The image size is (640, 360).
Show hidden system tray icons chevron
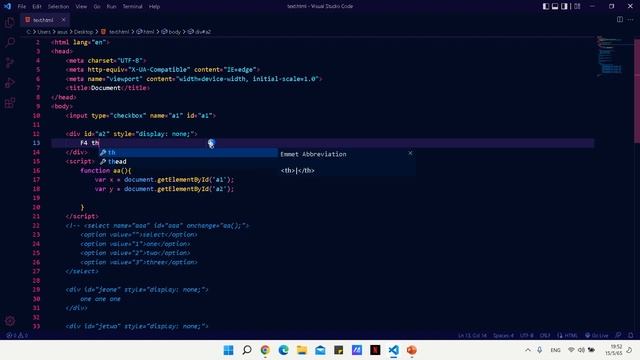point(528,350)
